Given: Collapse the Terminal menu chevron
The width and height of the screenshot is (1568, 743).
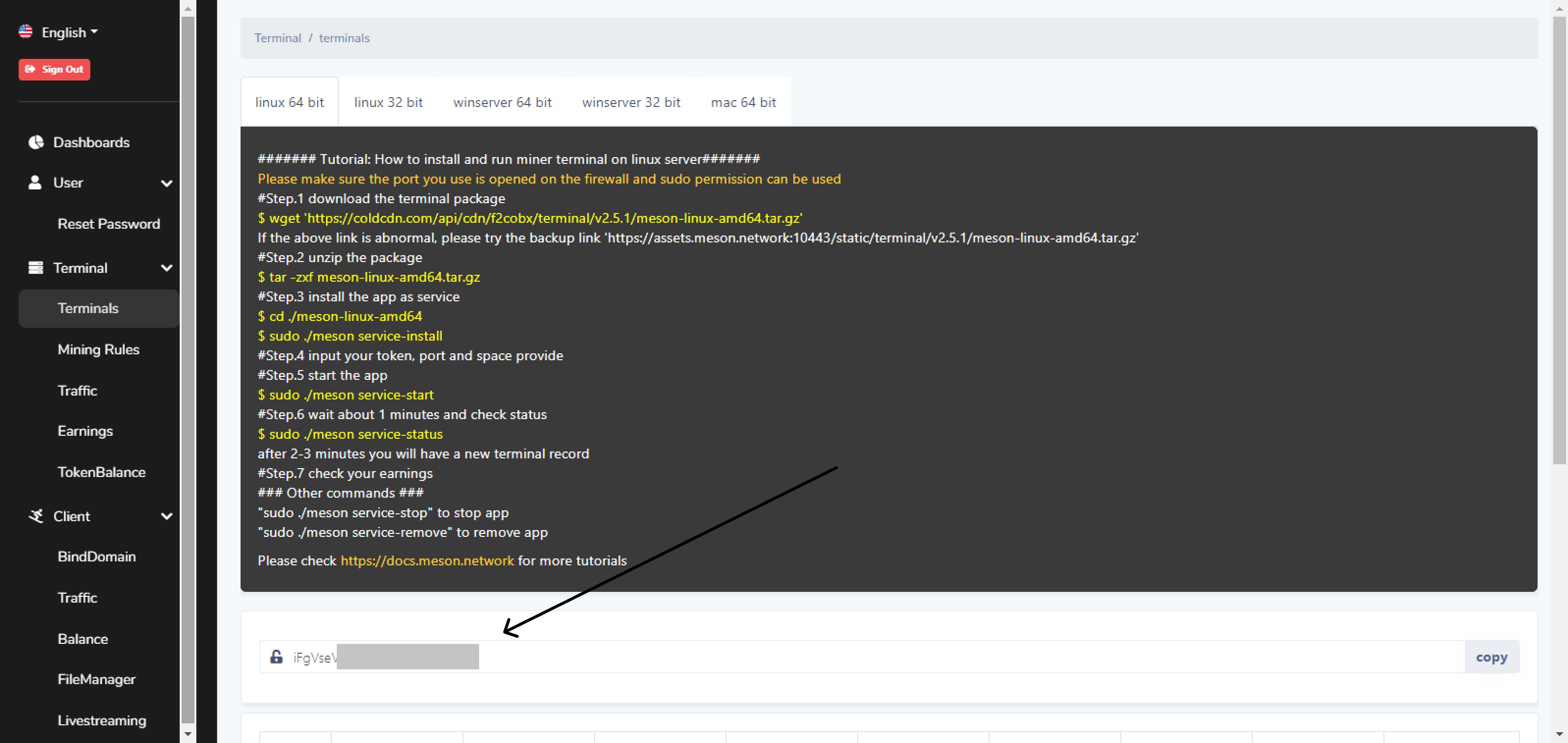Looking at the screenshot, I should pyautogui.click(x=166, y=268).
